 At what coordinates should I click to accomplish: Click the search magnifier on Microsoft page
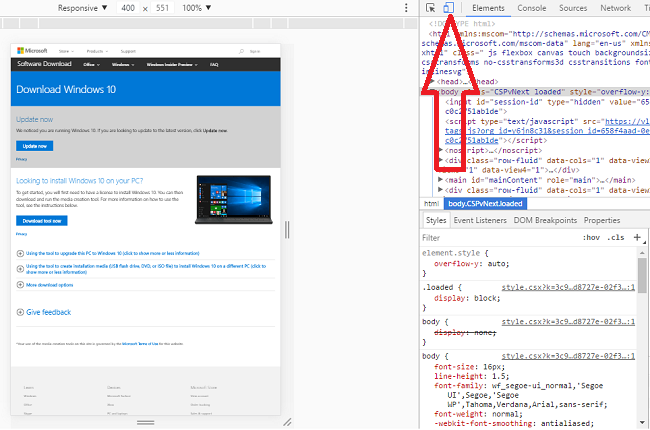[x=241, y=51]
